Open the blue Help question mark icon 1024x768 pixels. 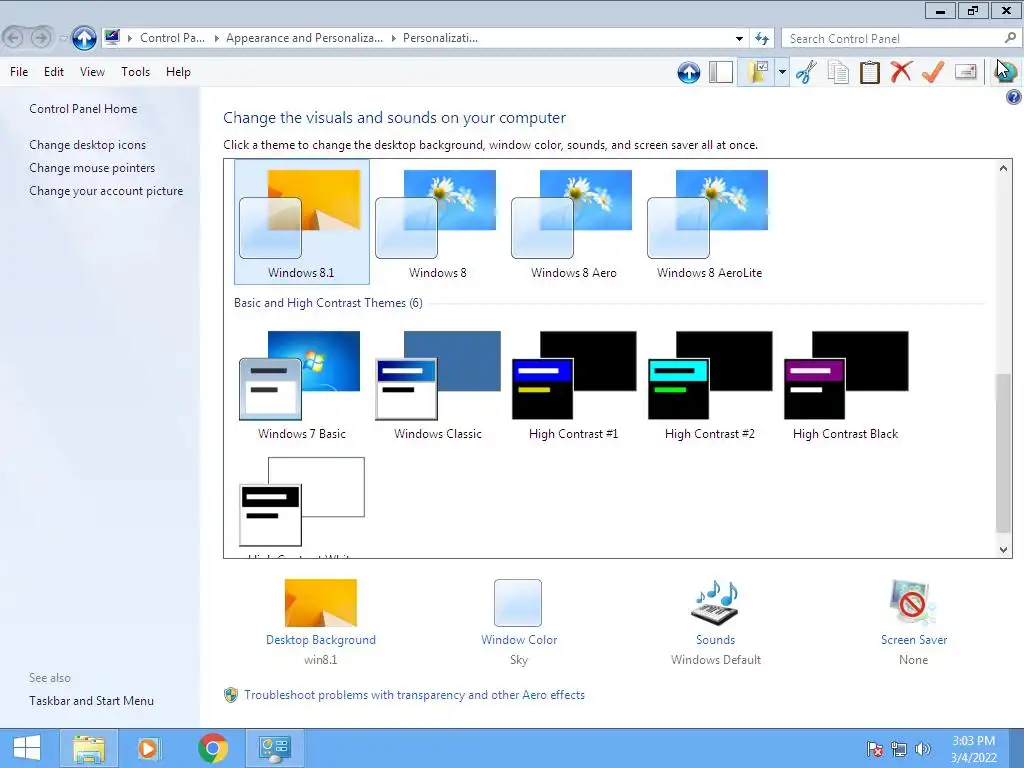[x=1014, y=97]
